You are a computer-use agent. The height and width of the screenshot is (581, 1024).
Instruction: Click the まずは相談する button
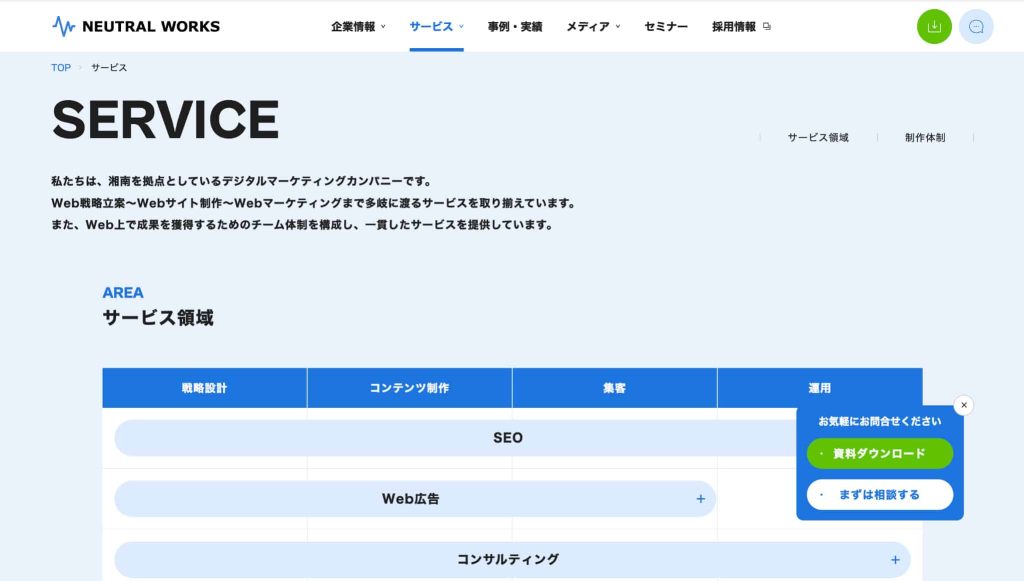879,495
